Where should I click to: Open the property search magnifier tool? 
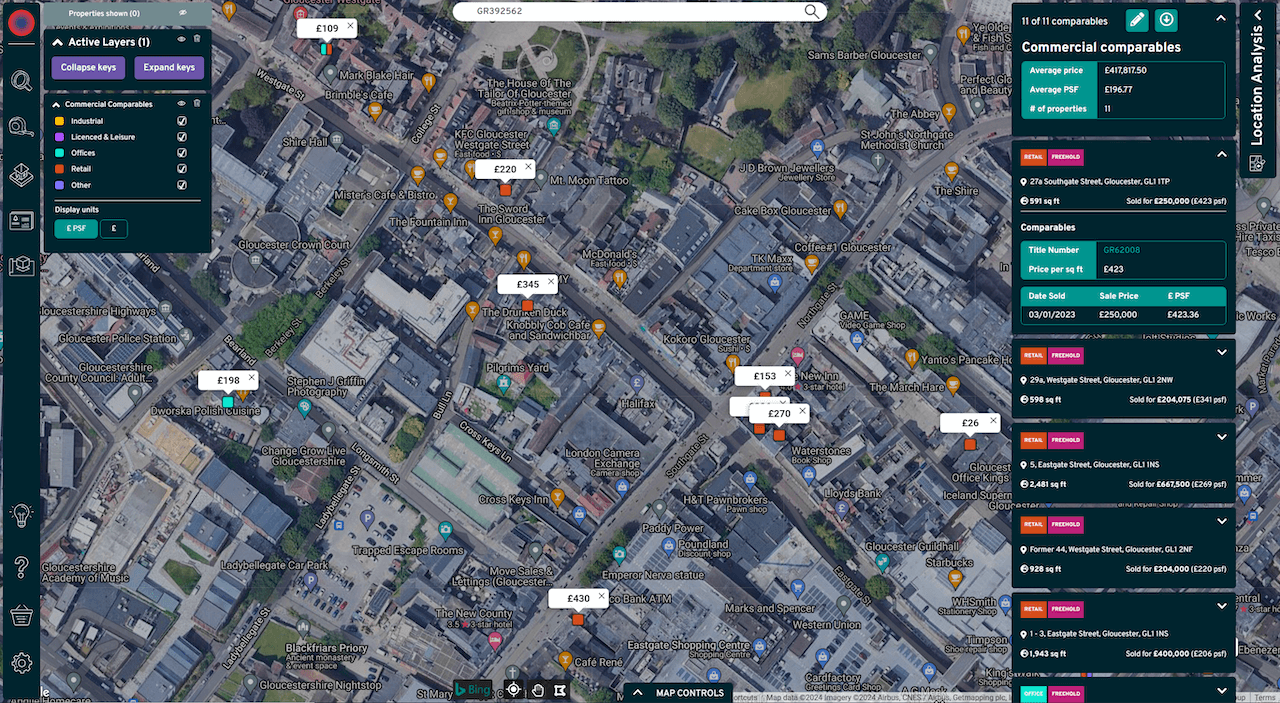click(x=21, y=81)
